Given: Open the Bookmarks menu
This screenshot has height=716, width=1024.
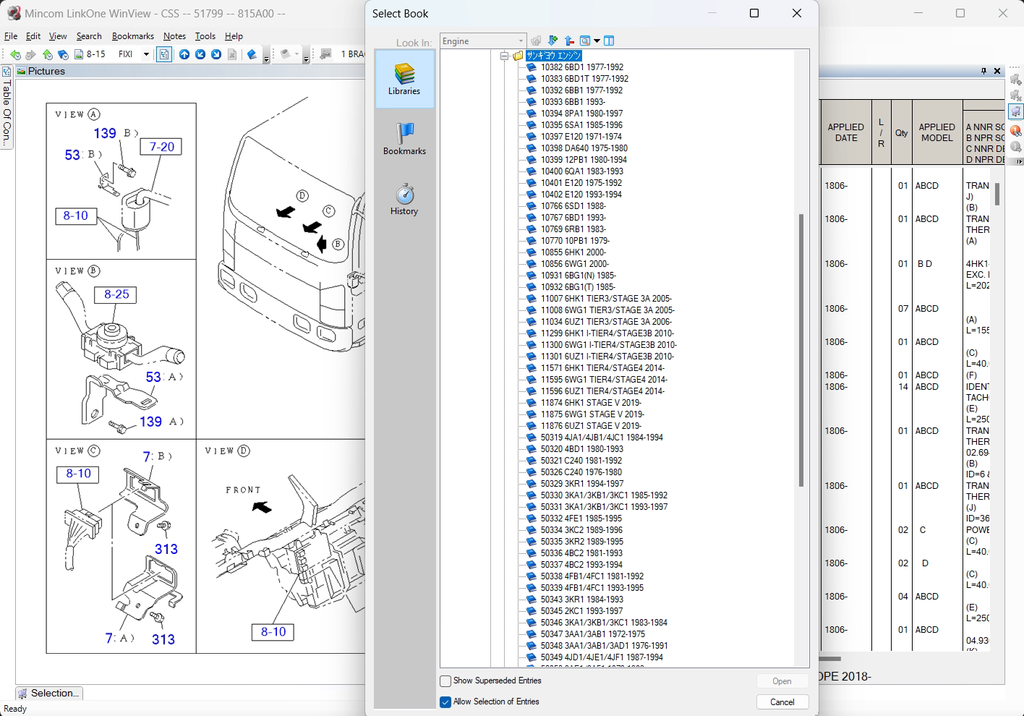Looking at the screenshot, I should [x=133, y=36].
